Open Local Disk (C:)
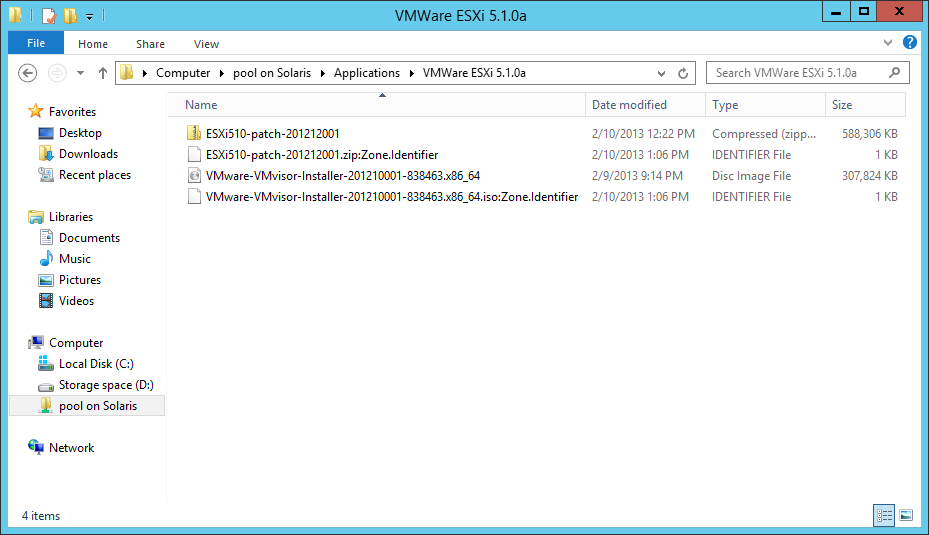Screen dimensions: 929x535 (96, 364)
